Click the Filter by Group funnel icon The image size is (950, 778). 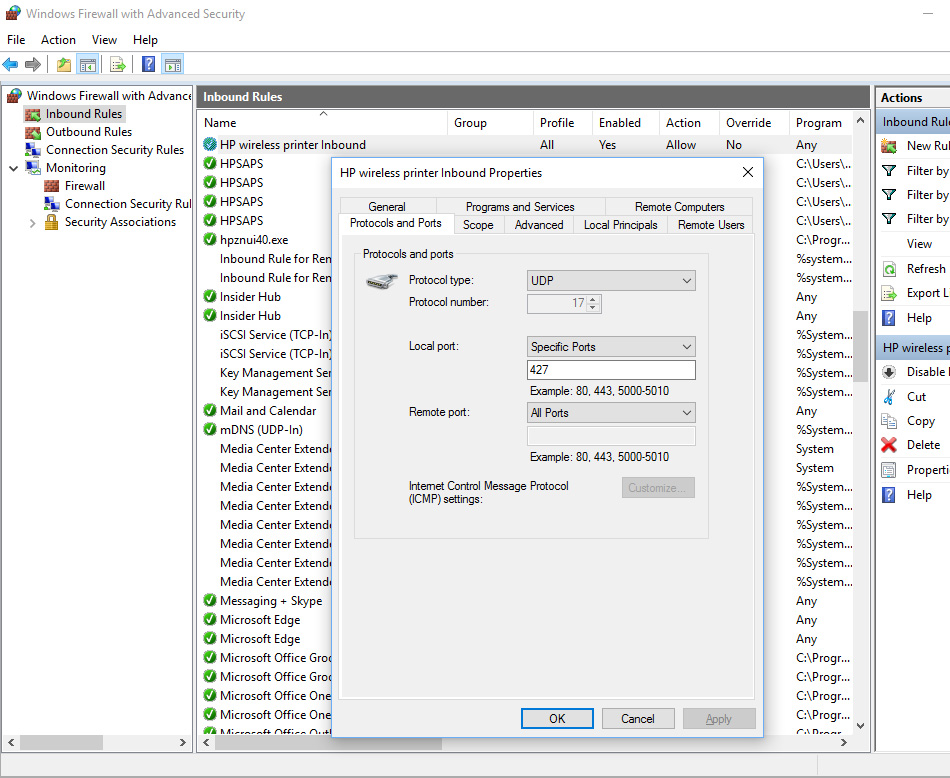pos(889,219)
